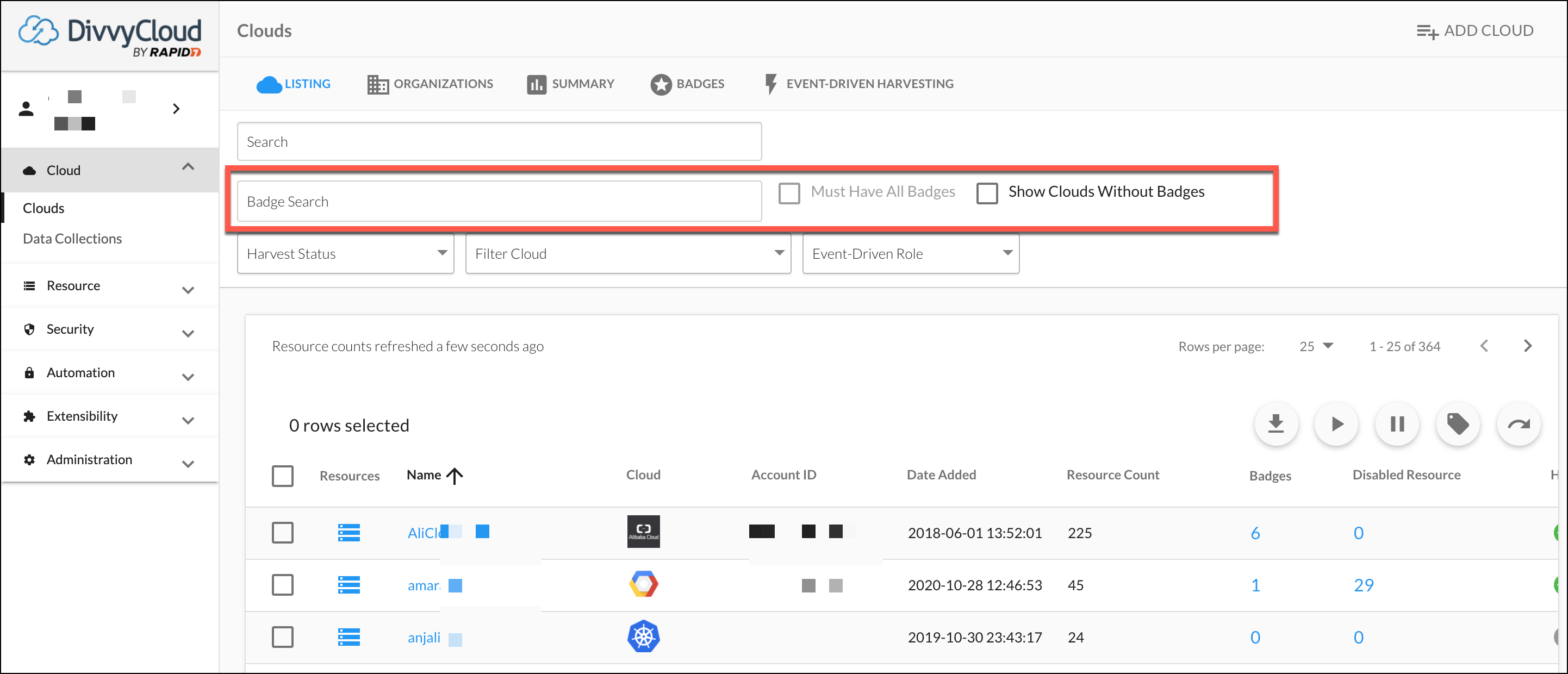This screenshot has height=674, width=1568.
Task: Go to the previous page of clouds
Action: [1484, 346]
